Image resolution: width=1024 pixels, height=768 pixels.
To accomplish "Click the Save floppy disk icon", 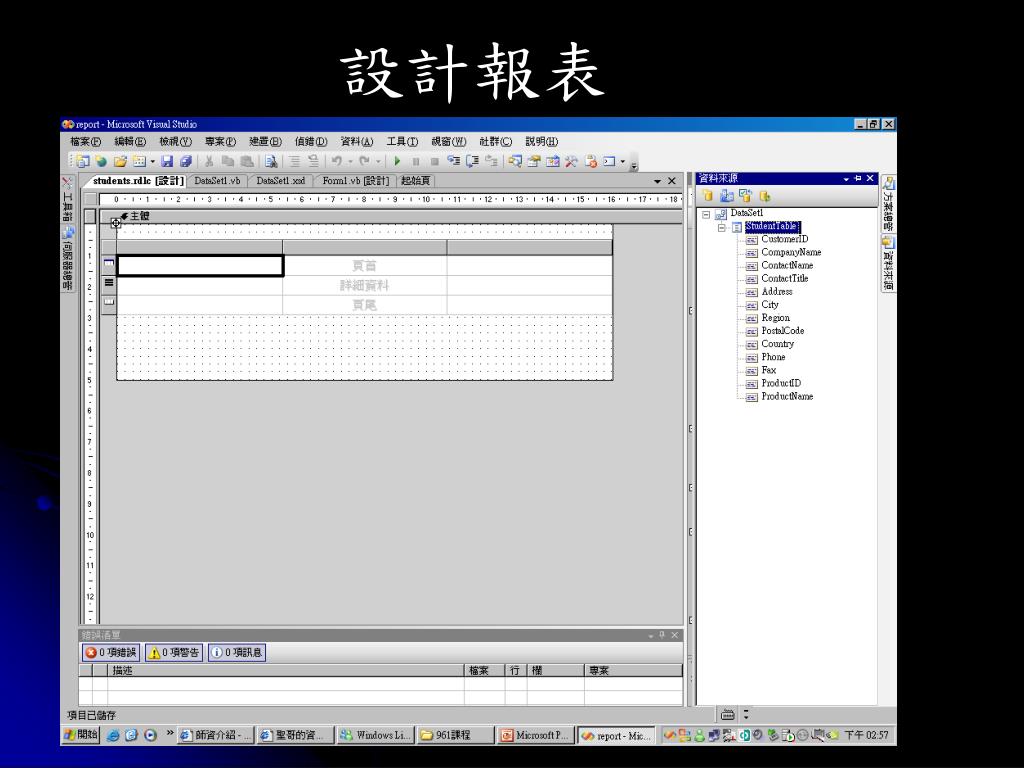I will click(x=167, y=161).
